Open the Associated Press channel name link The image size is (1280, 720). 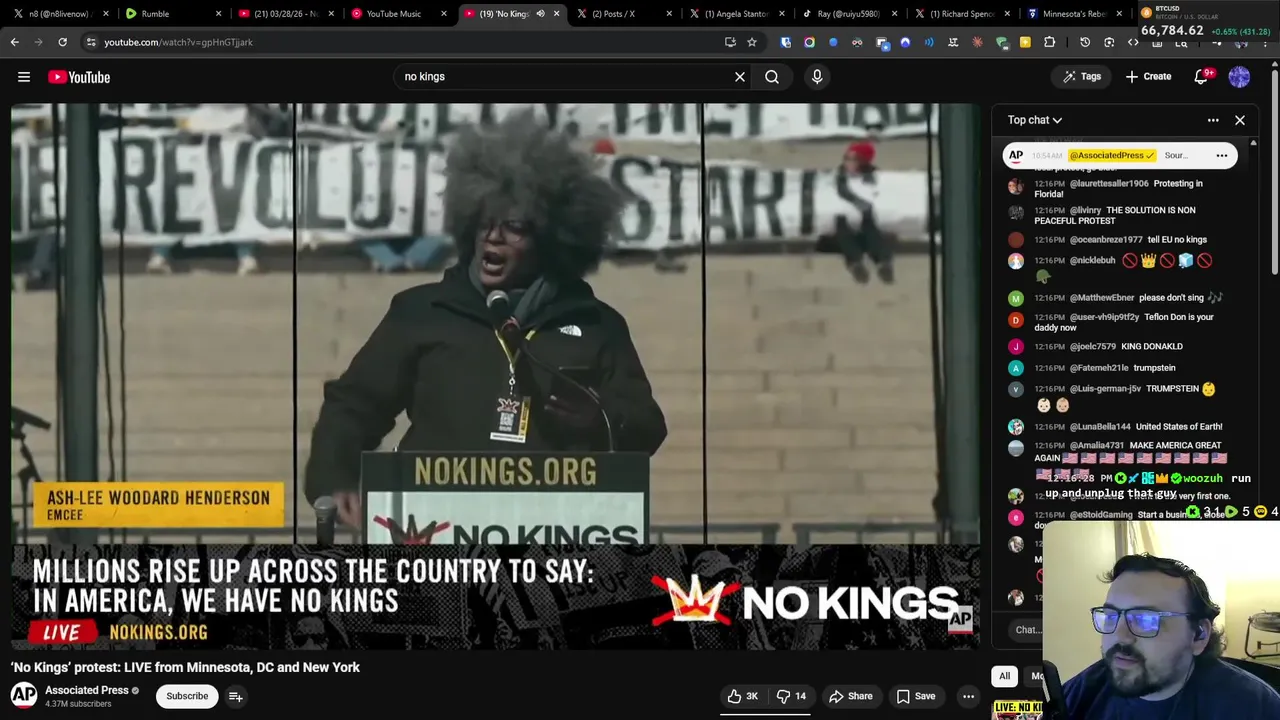click(x=87, y=690)
